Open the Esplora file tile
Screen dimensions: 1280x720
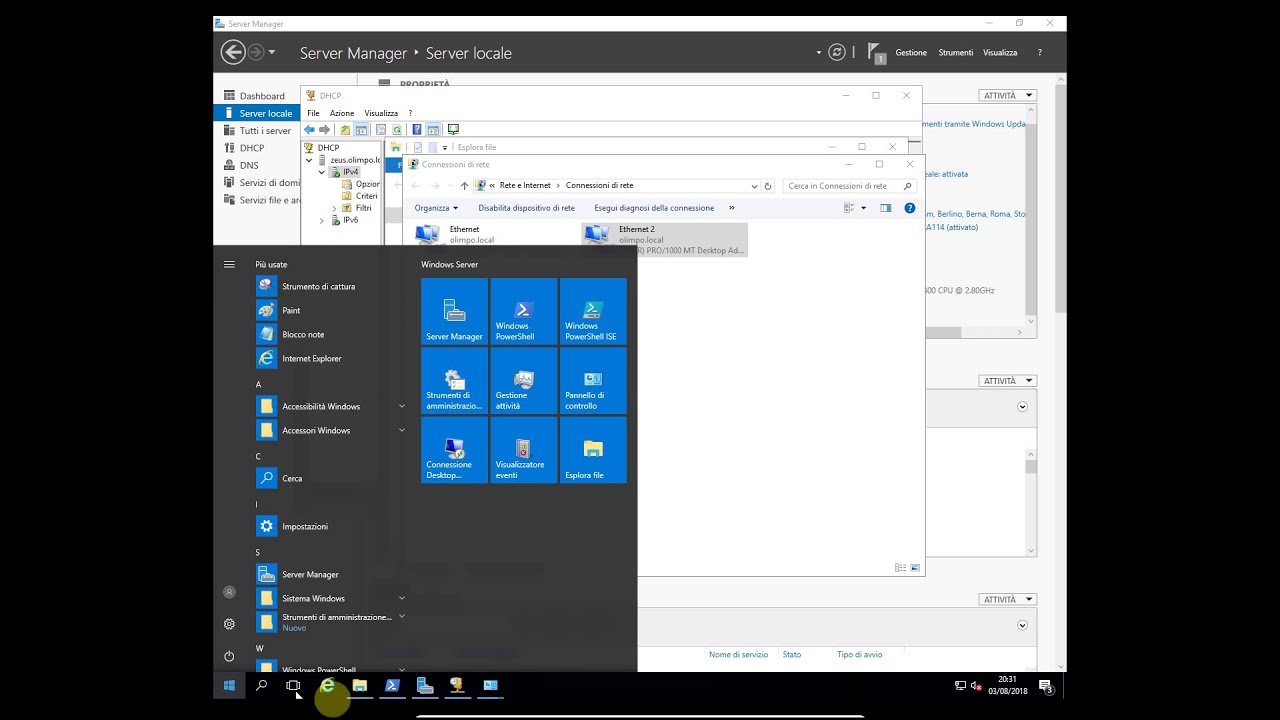click(593, 450)
